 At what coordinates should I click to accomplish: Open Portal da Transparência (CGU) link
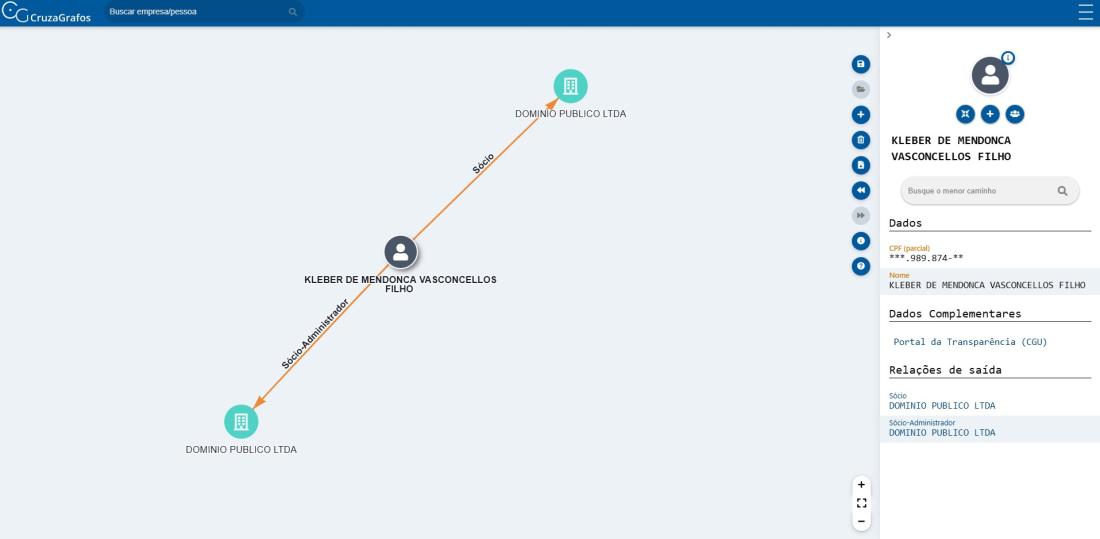(969, 342)
